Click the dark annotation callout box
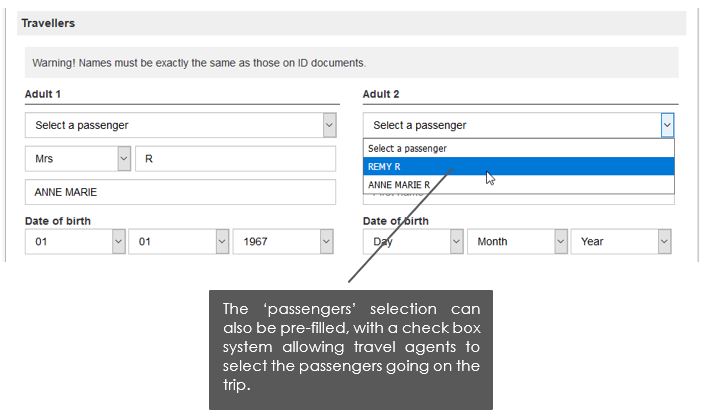 pos(351,349)
